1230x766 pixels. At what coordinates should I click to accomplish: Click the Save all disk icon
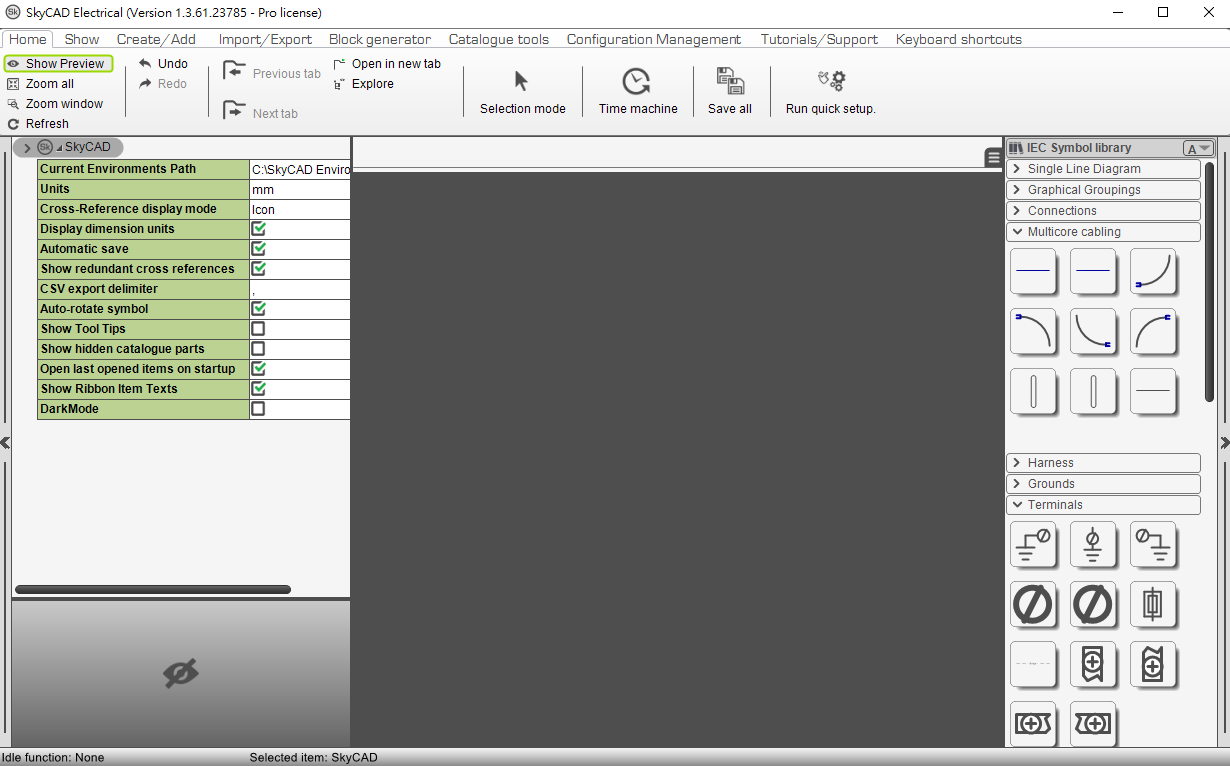[x=730, y=82]
